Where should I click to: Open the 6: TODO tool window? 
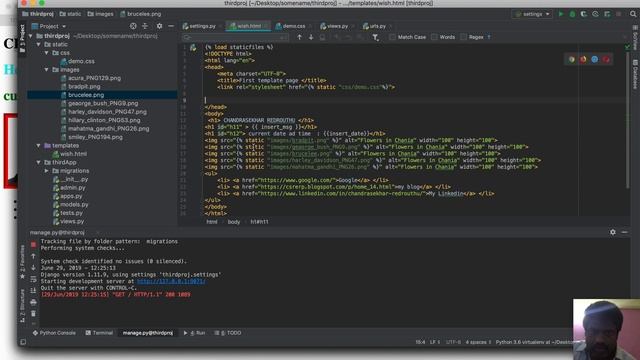tap(228, 333)
